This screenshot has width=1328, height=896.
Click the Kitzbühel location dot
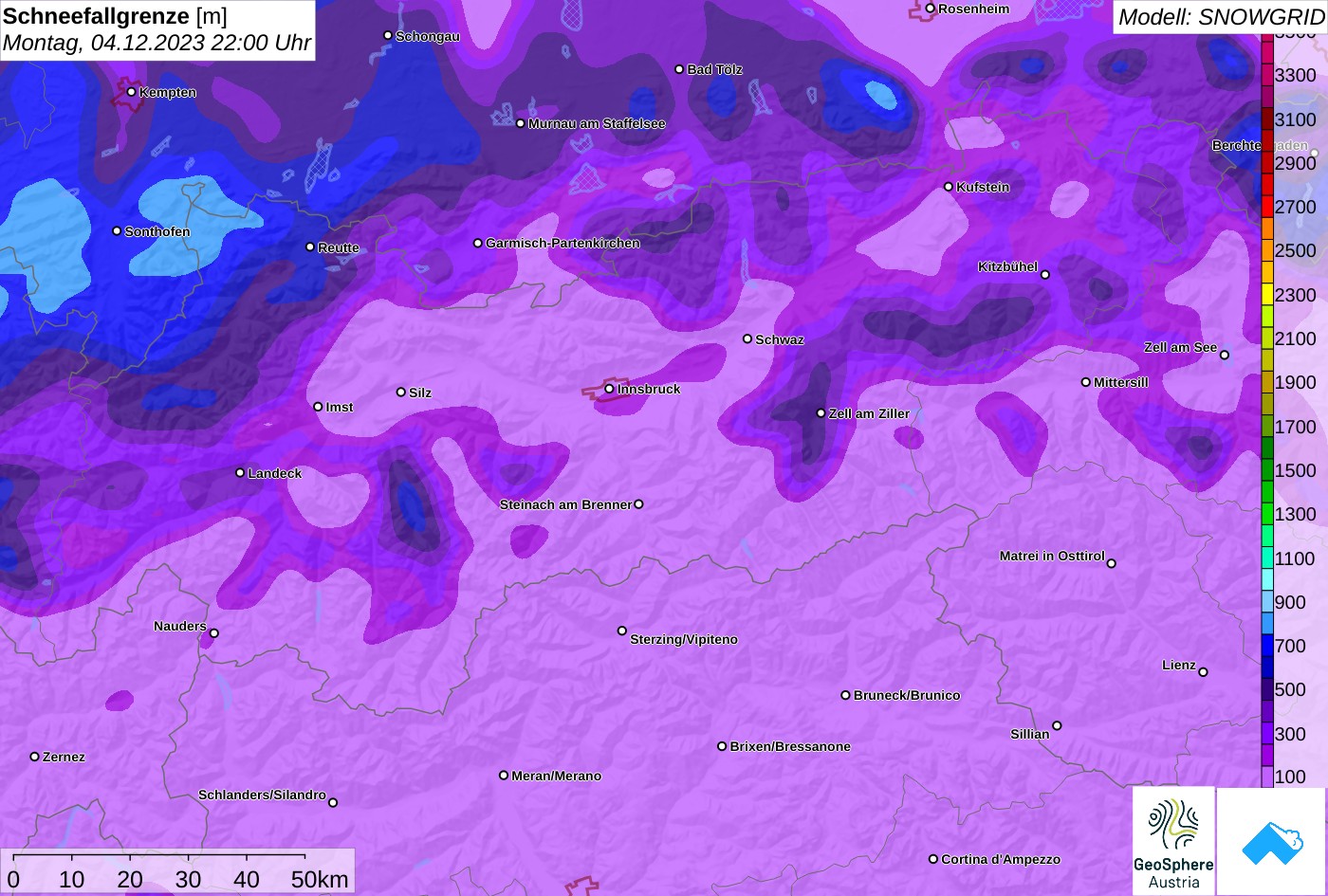1045,275
